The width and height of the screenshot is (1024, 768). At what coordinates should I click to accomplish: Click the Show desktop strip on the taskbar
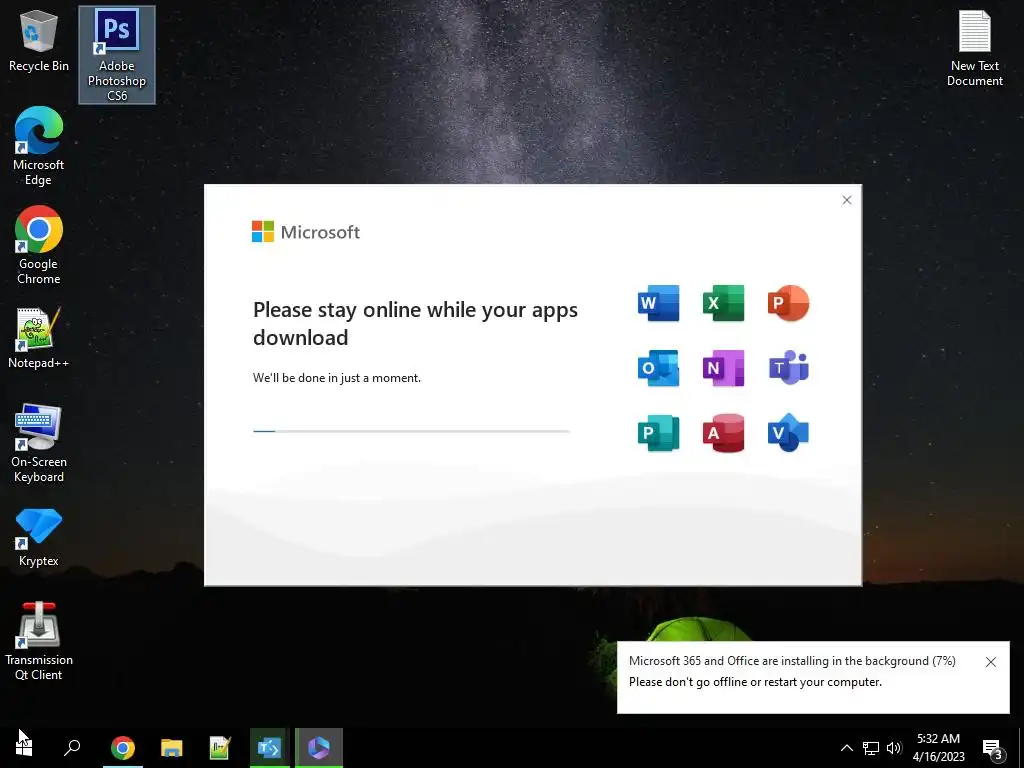[1021, 747]
